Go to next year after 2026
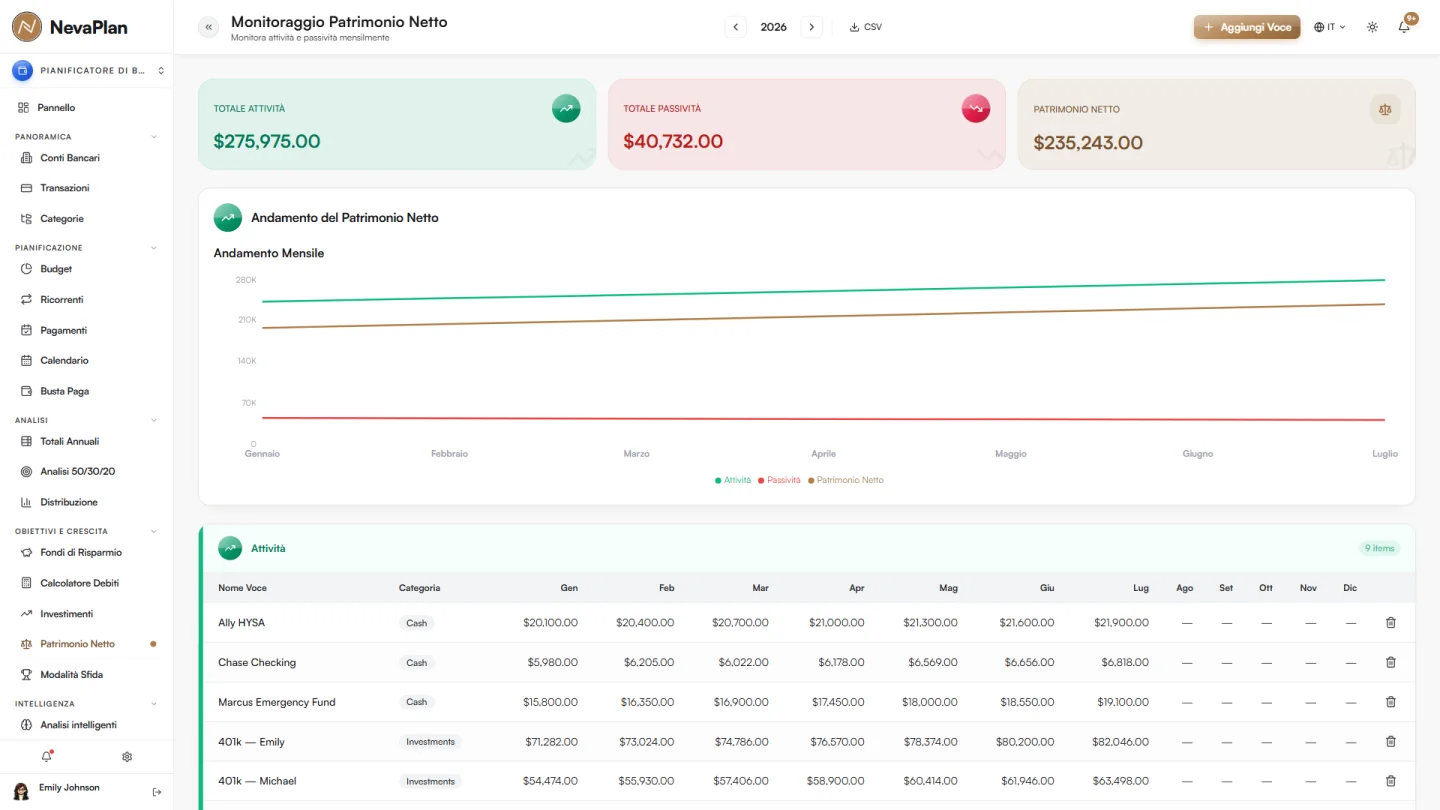Image resolution: width=1440 pixels, height=810 pixels. click(x=811, y=27)
